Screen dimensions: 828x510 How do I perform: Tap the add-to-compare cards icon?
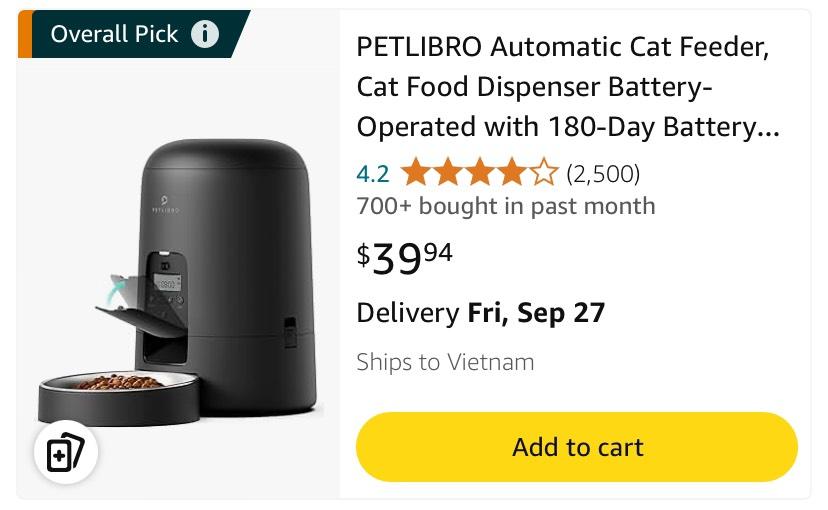(65, 452)
